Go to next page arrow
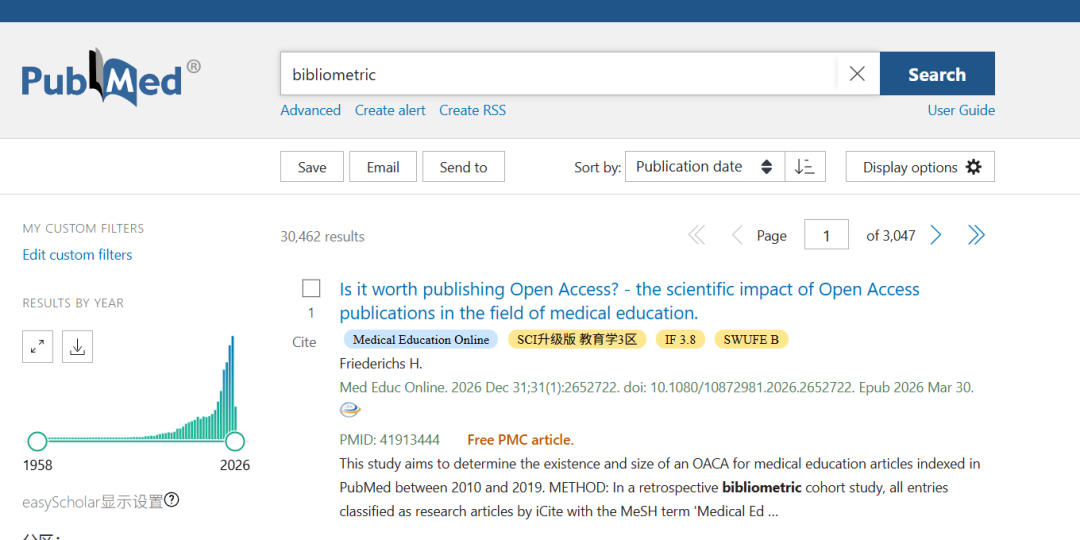 935,236
